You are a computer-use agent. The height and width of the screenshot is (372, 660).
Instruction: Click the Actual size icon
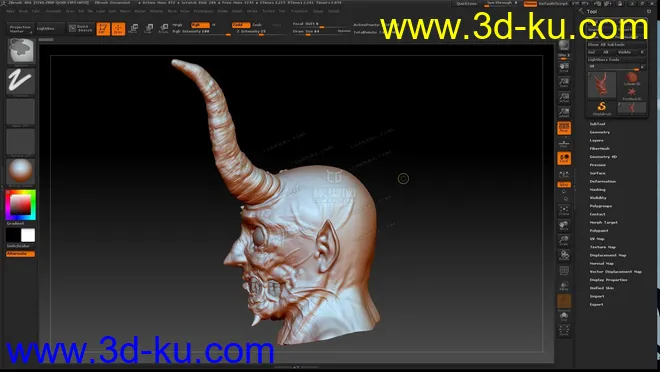[x=564, y=98]
